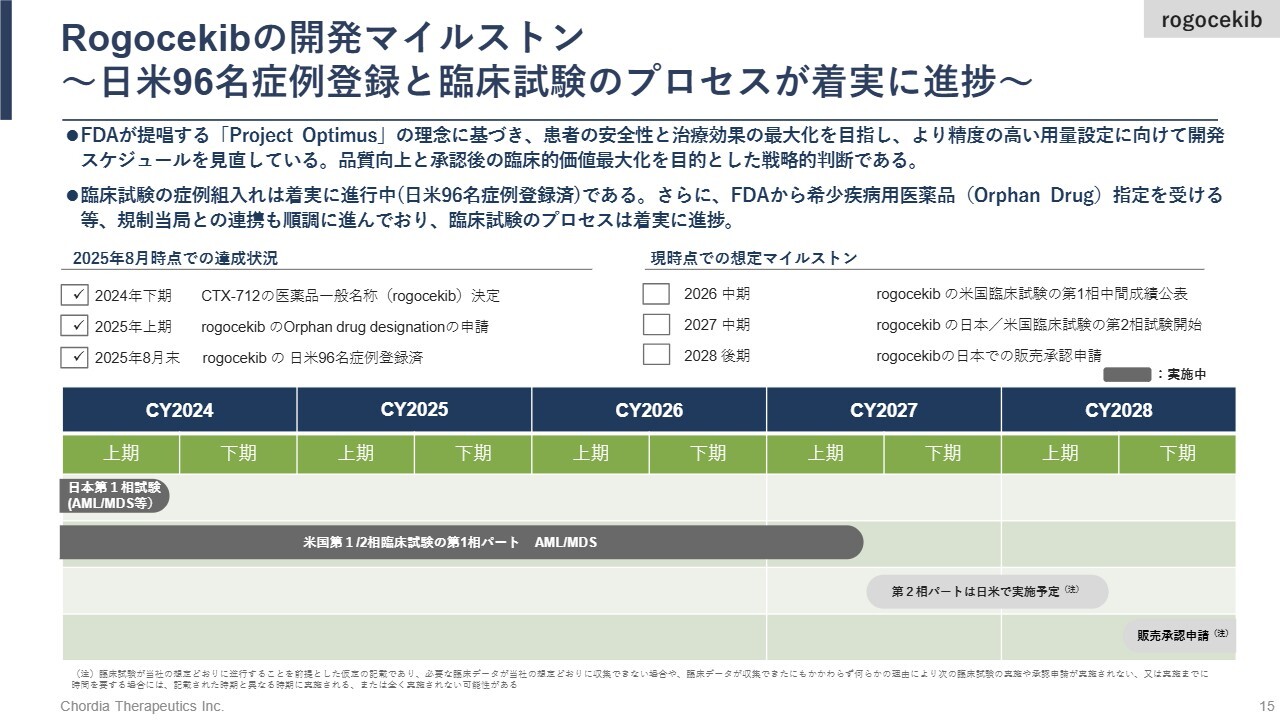Check the empty 2027 中期 milestone box
Image resolution: width=1280 pixels, height=720 pixels.
pyautogui.click(x=656, y=325)
